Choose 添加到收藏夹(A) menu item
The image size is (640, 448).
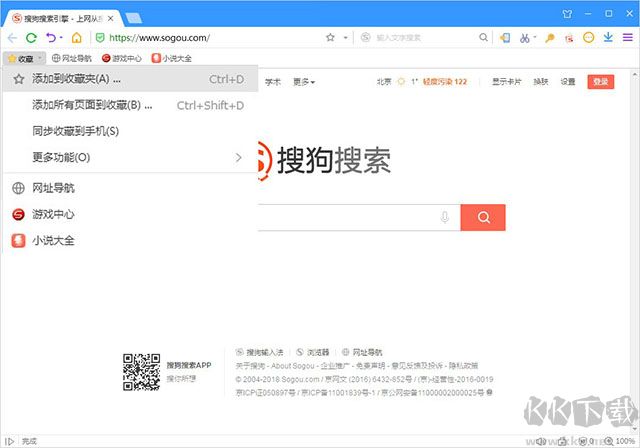pos(131,79)
